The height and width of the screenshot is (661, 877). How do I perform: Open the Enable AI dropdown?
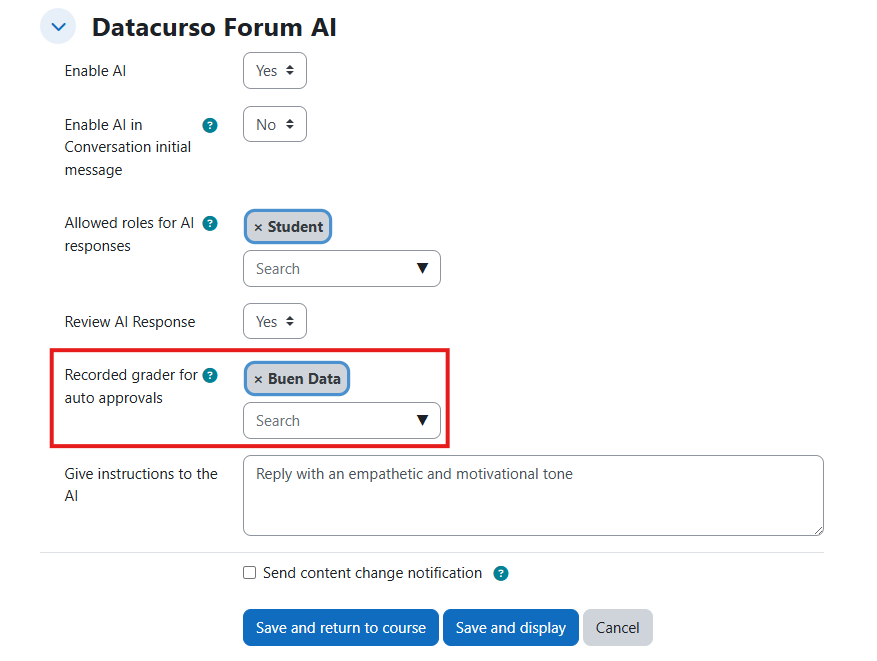[275, 71]
